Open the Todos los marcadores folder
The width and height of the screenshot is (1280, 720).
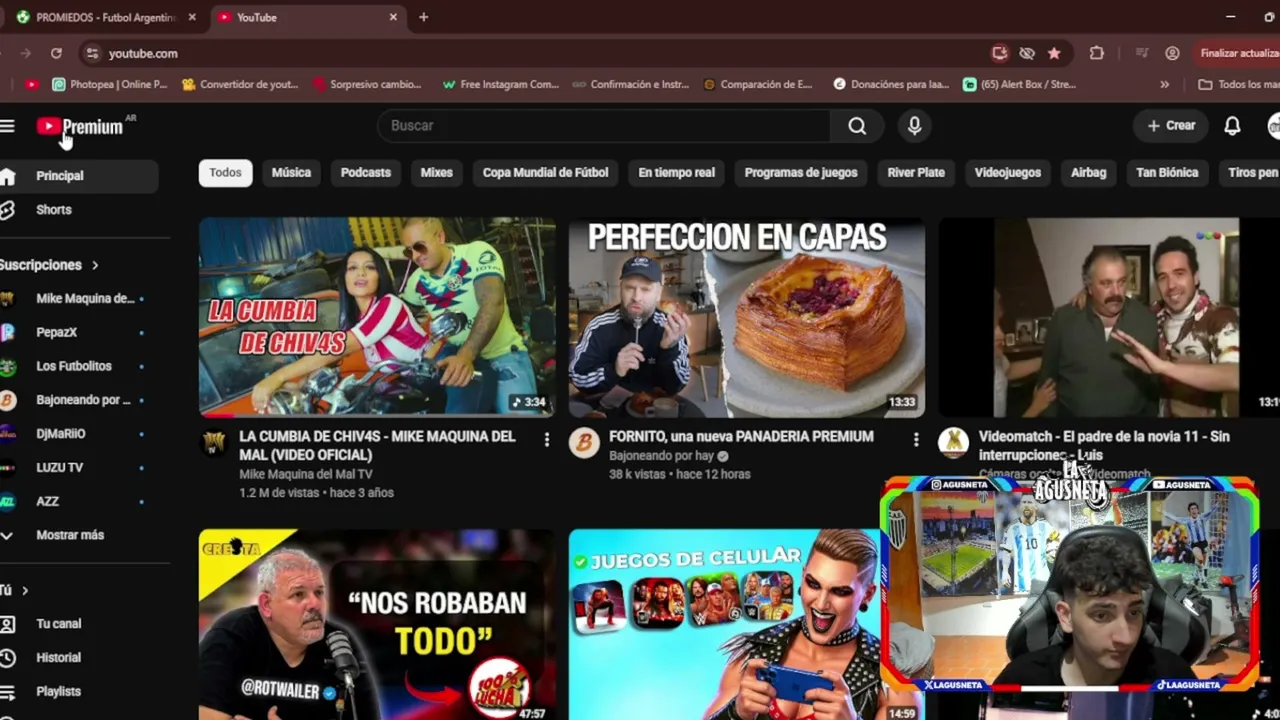[x=1238, y=85]
